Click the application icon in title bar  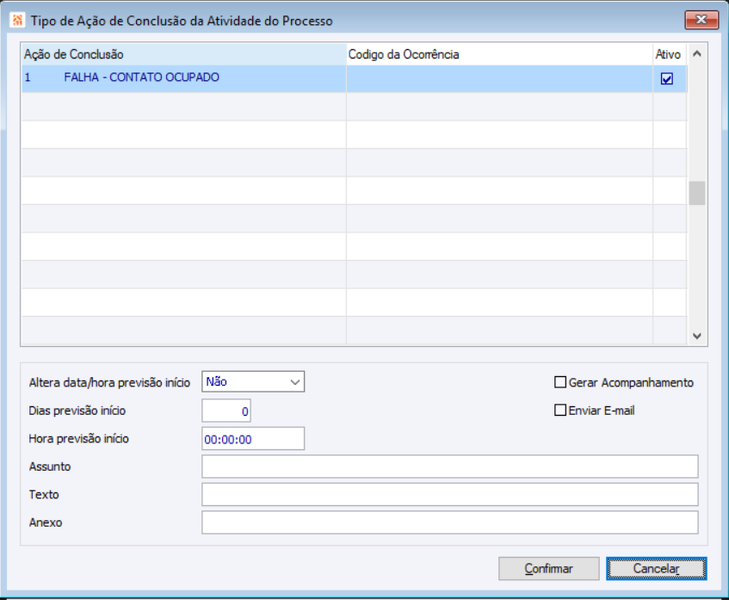[18, 20]
